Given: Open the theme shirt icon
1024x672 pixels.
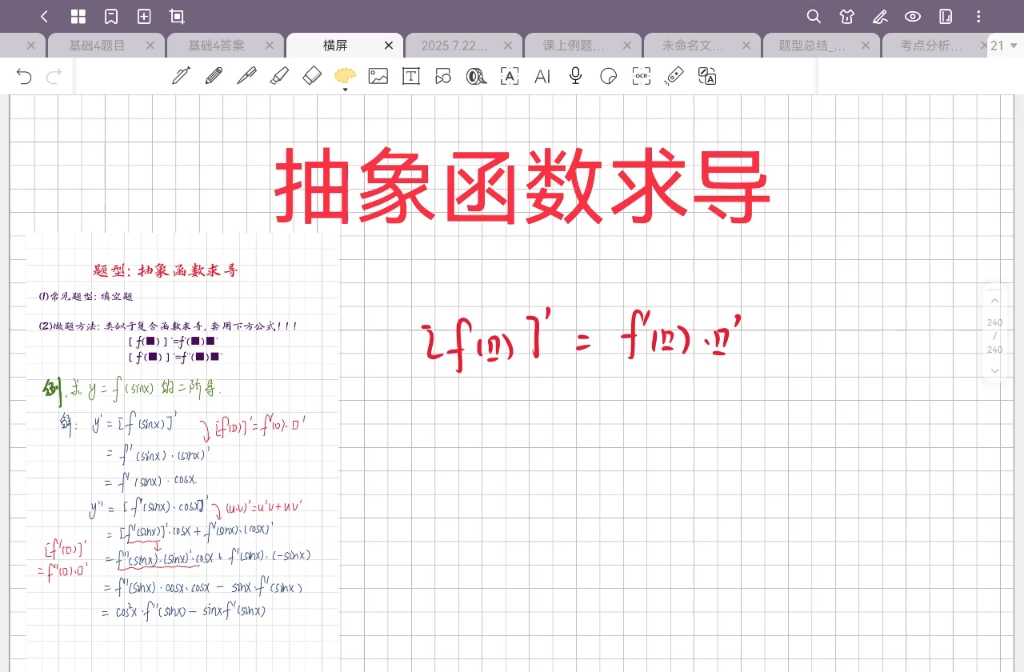Looking at the screenshot, I should pos(847,16).
